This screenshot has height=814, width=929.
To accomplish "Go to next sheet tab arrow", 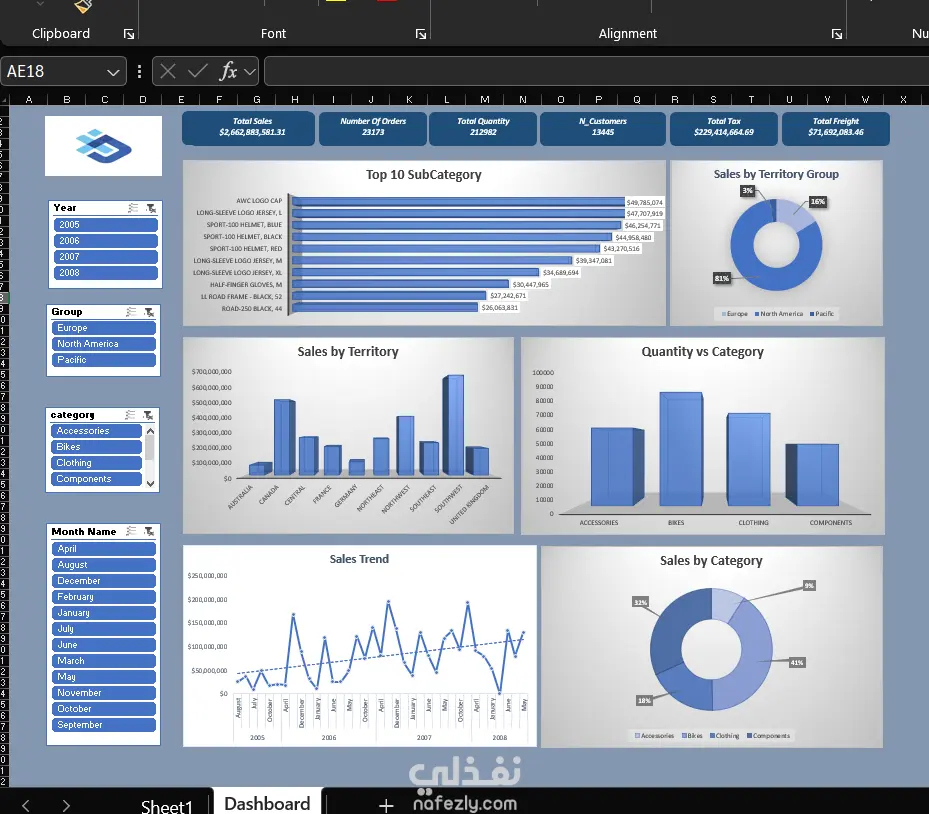I will click(x=66, y=805).
